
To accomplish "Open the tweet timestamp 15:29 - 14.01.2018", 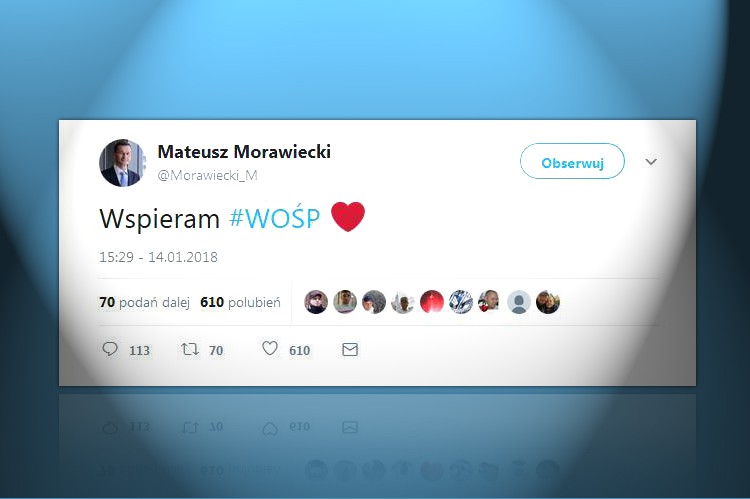I will (158, 257).
